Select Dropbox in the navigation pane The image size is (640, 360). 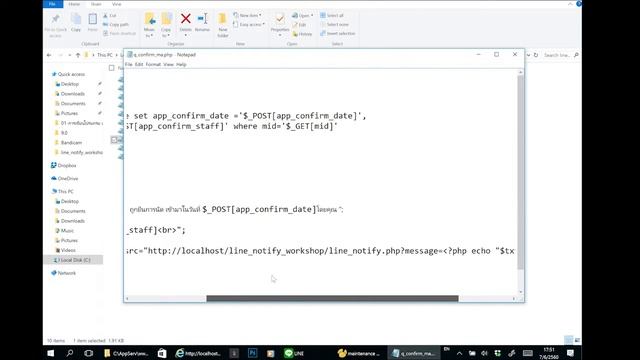[x=64, y=165]
